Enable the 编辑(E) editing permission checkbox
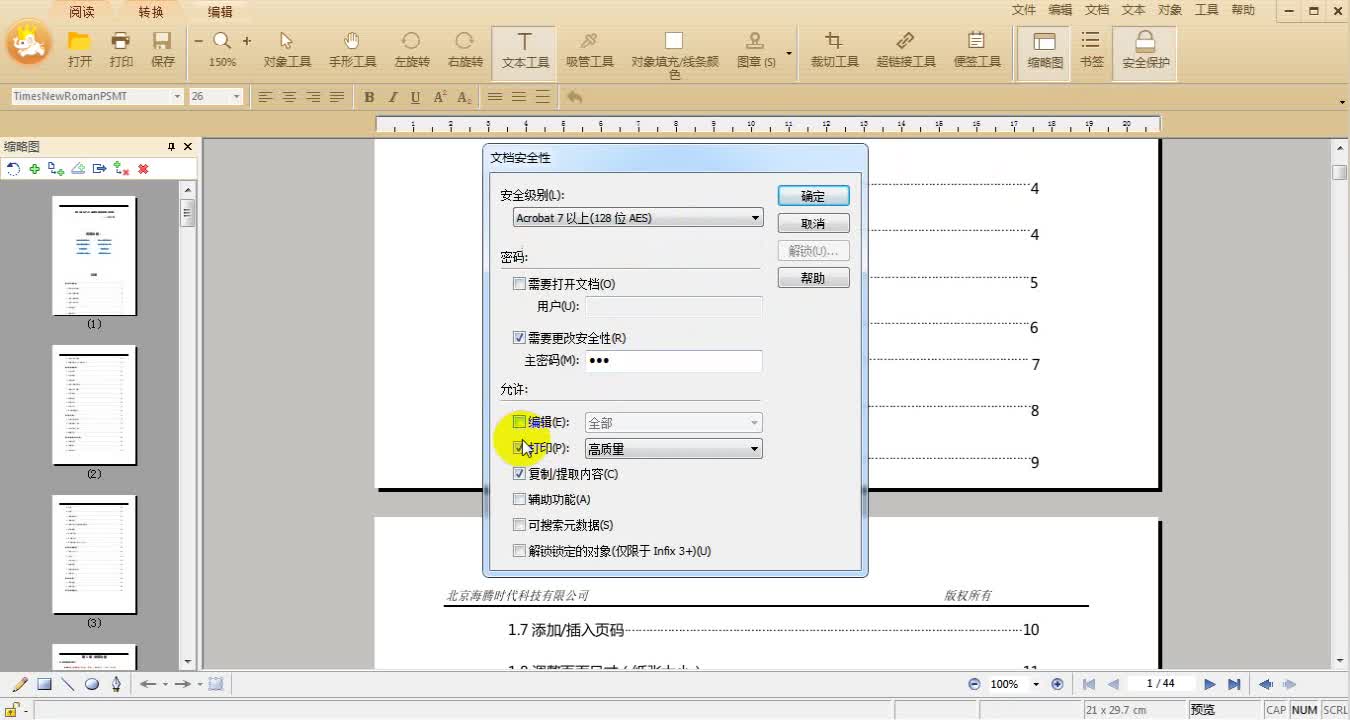 [519, 422]
